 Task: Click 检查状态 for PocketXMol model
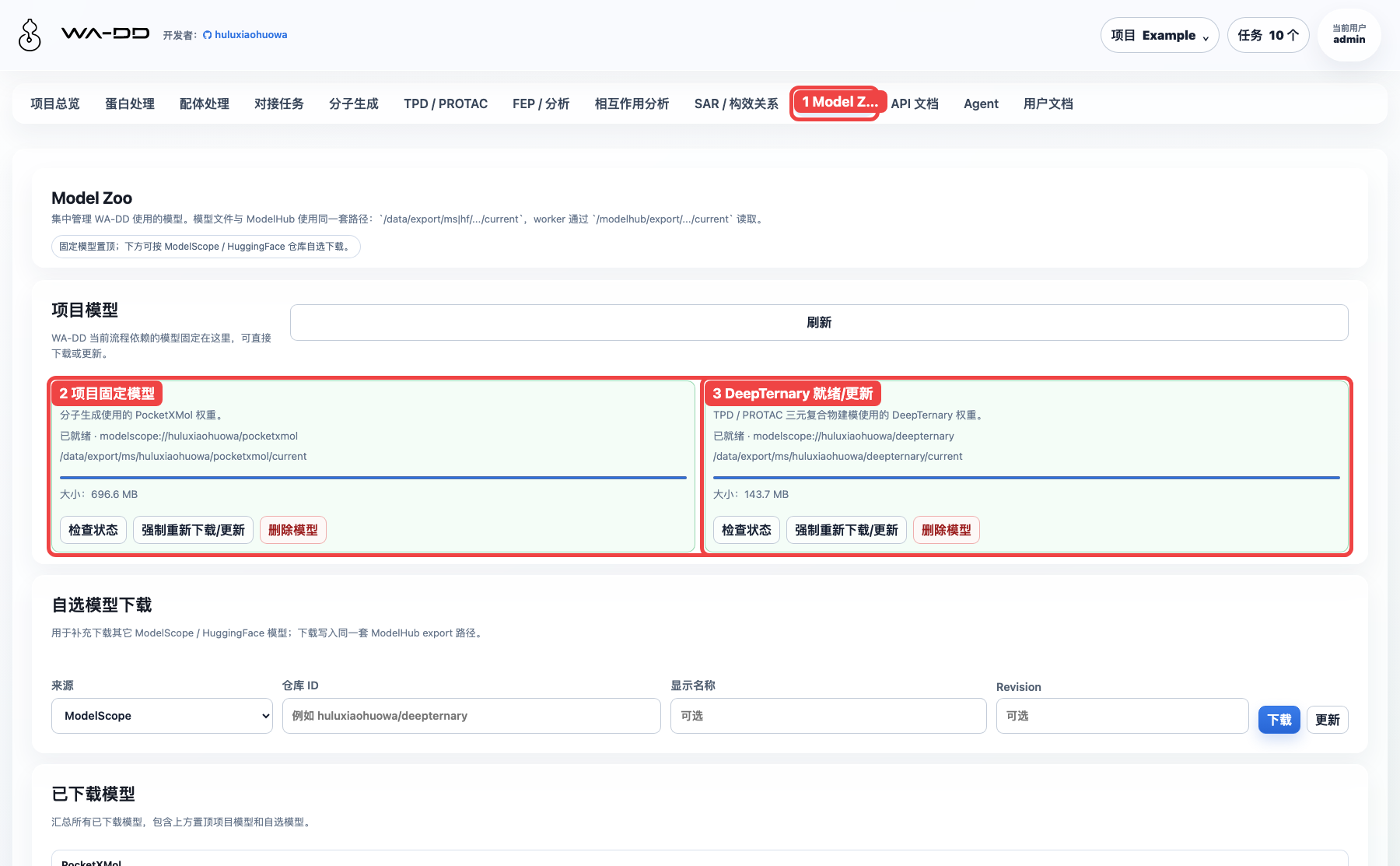point(93,530)
